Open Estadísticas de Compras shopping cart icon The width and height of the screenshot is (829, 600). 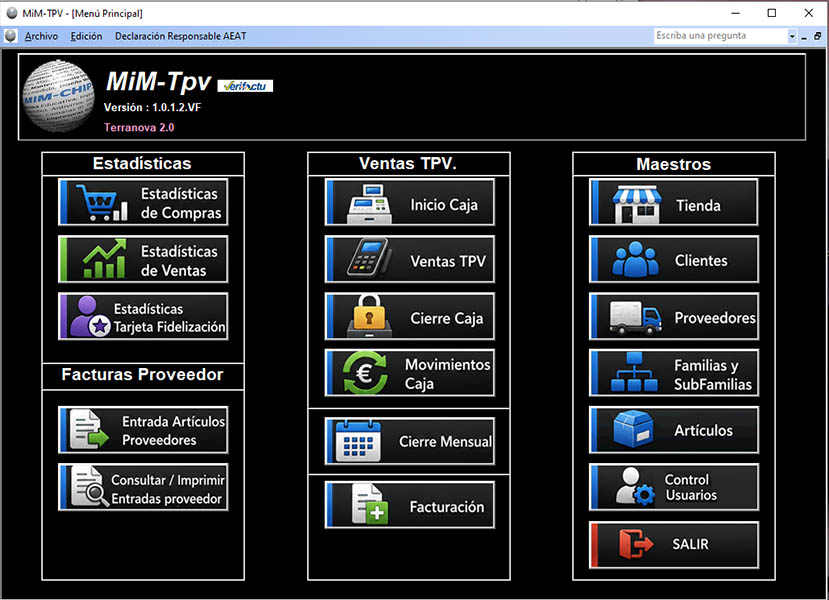tap(101, 202)
